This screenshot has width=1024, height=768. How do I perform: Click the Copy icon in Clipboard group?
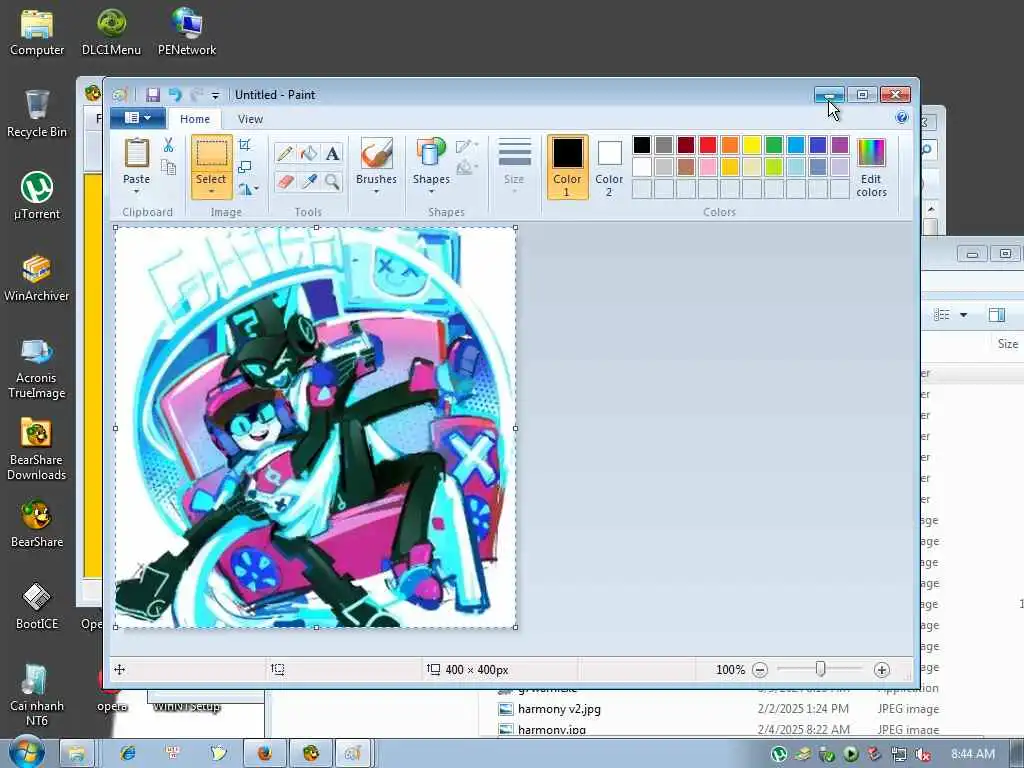tap(168, 167)
